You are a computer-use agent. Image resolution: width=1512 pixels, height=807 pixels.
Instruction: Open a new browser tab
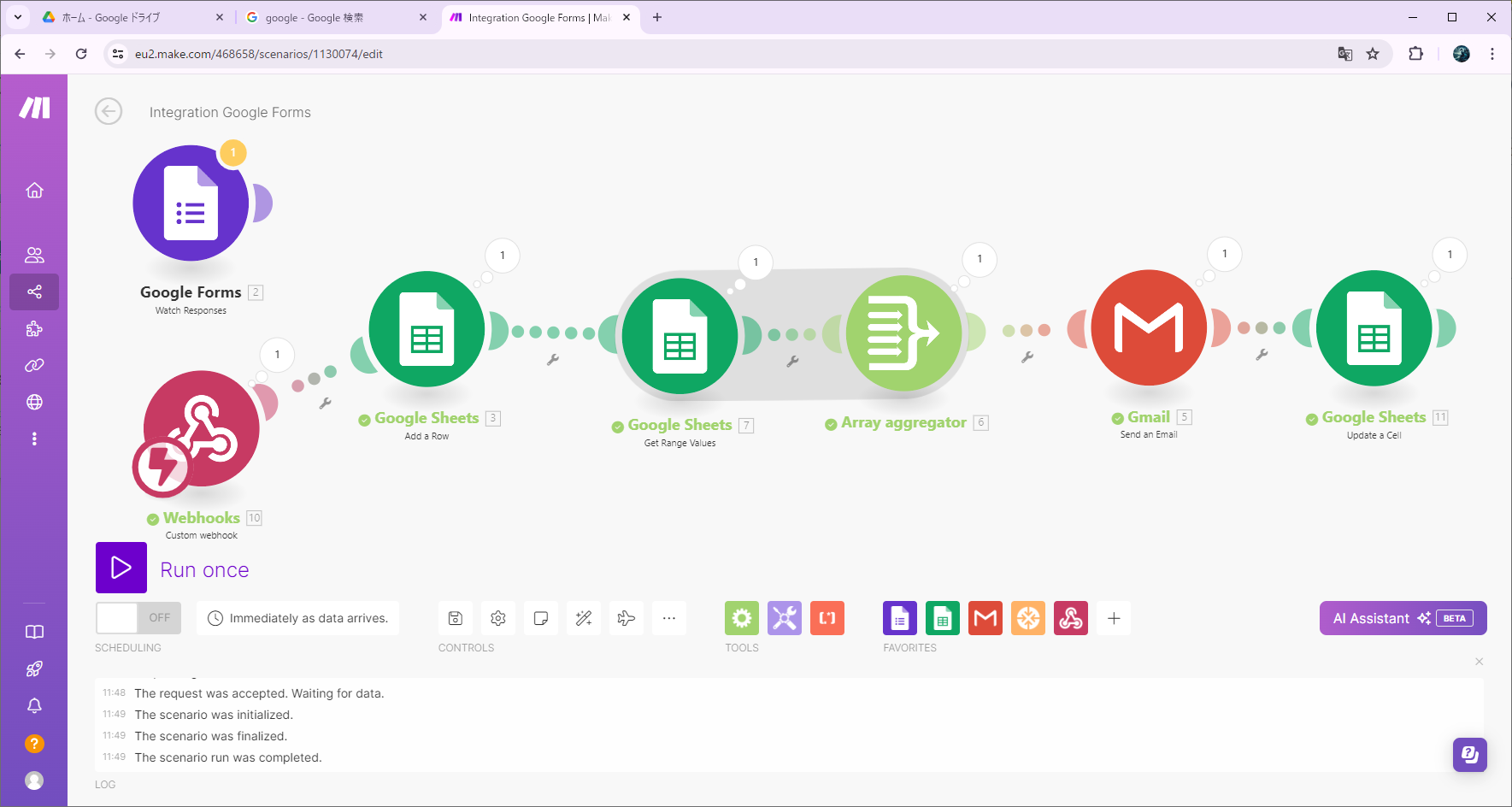click(657, 17)
